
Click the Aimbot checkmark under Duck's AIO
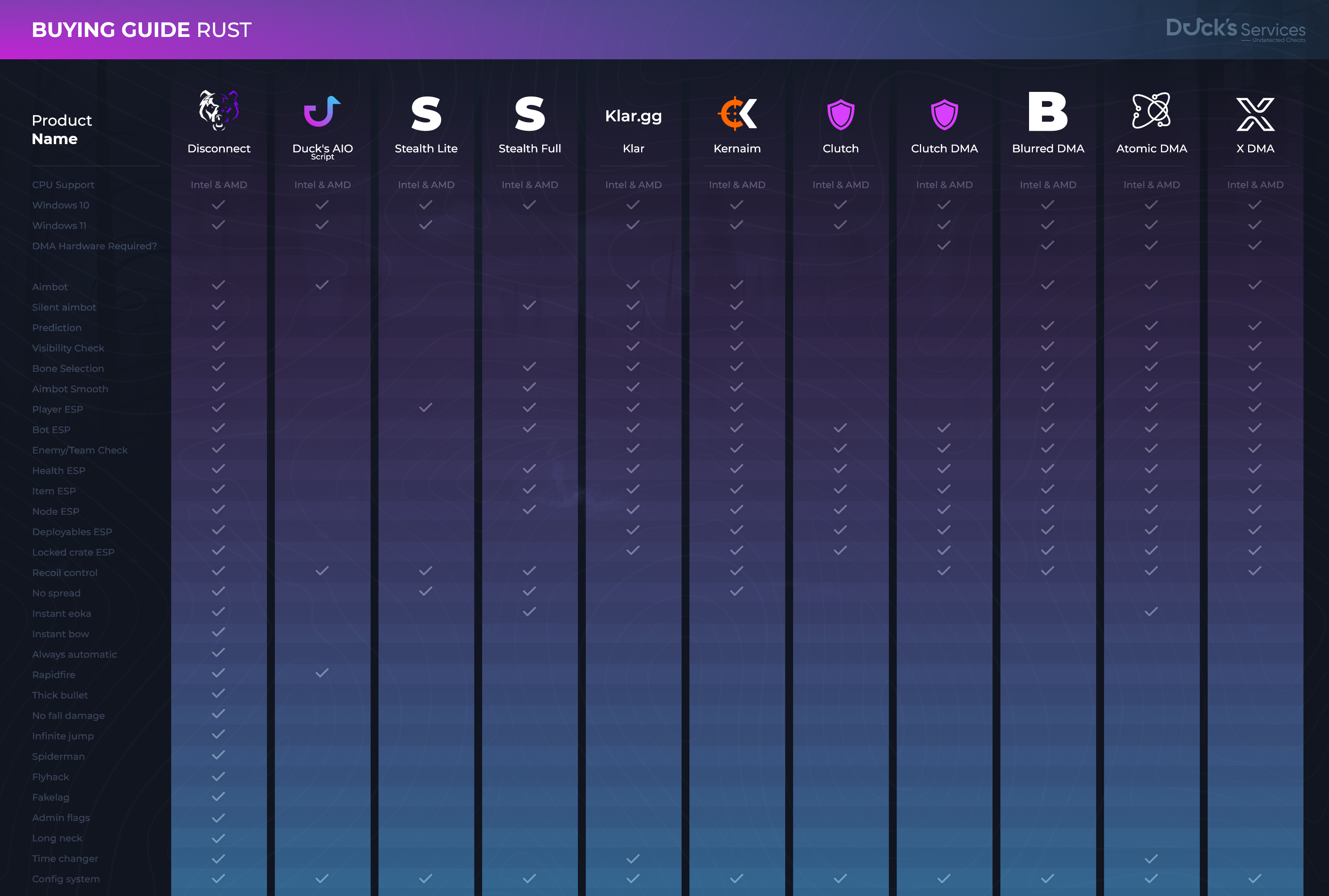tap(322, 285)
